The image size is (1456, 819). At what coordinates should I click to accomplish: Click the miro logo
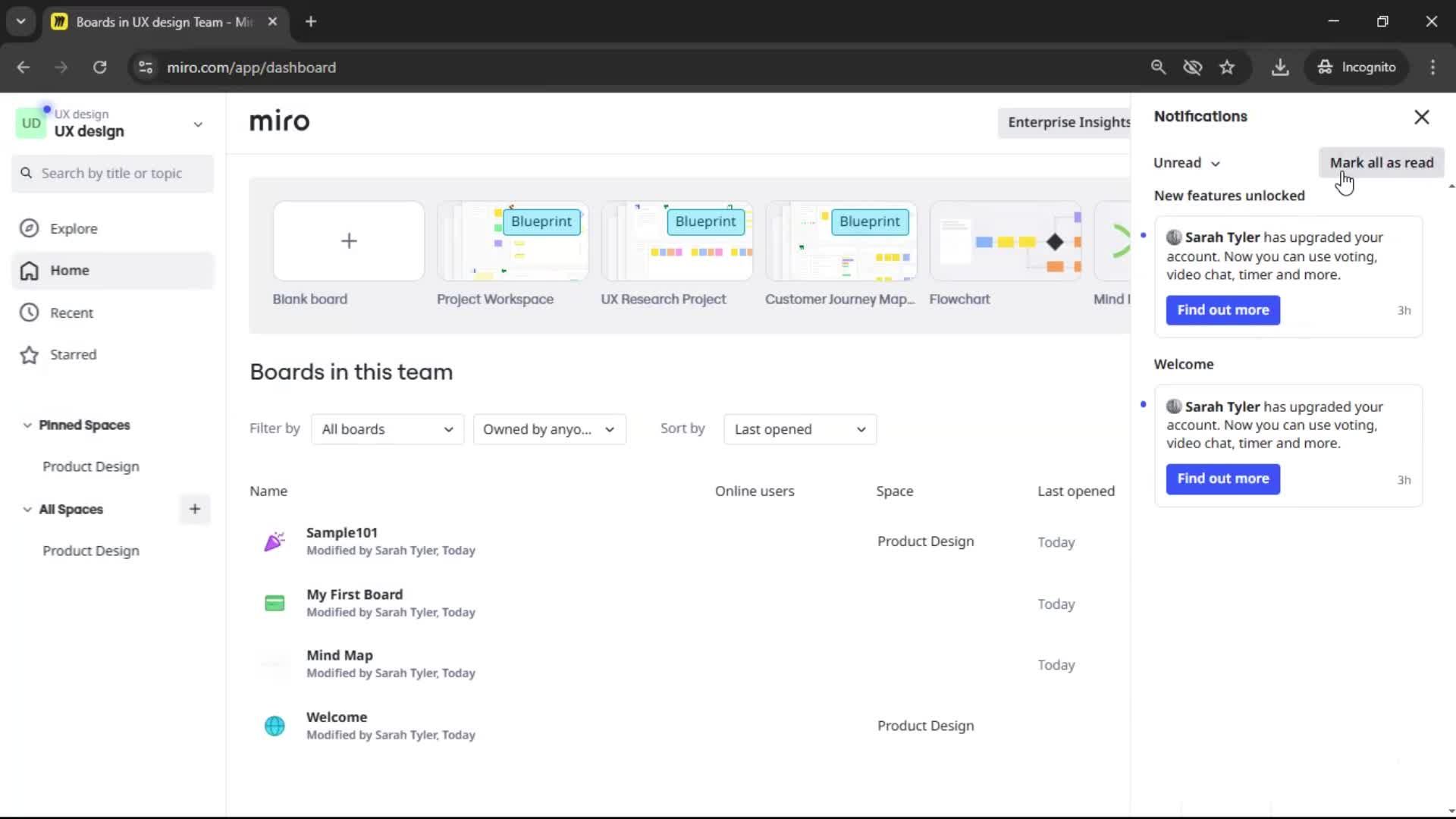(x=279, y=121)
